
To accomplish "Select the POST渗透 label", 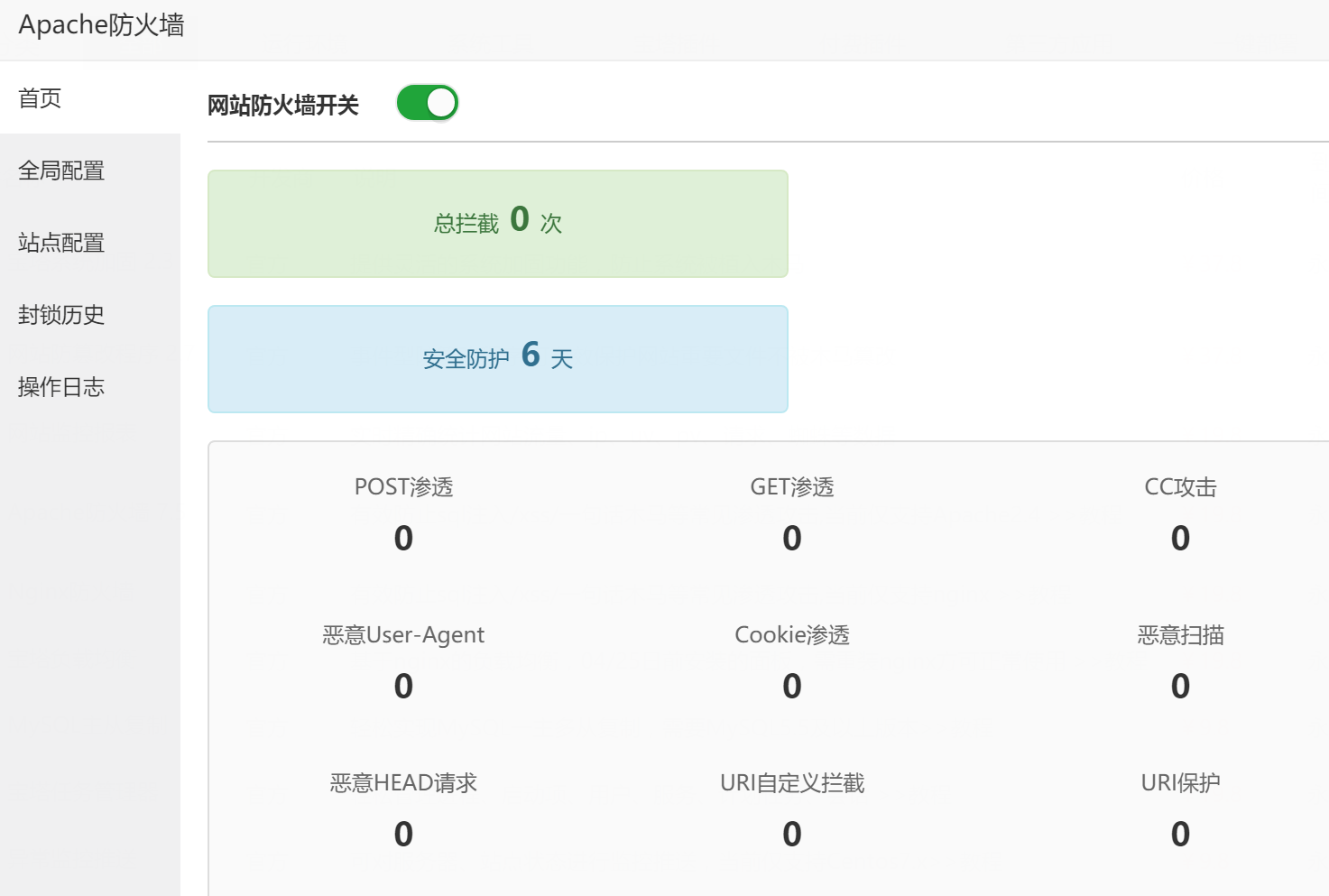I will [403, 487].
